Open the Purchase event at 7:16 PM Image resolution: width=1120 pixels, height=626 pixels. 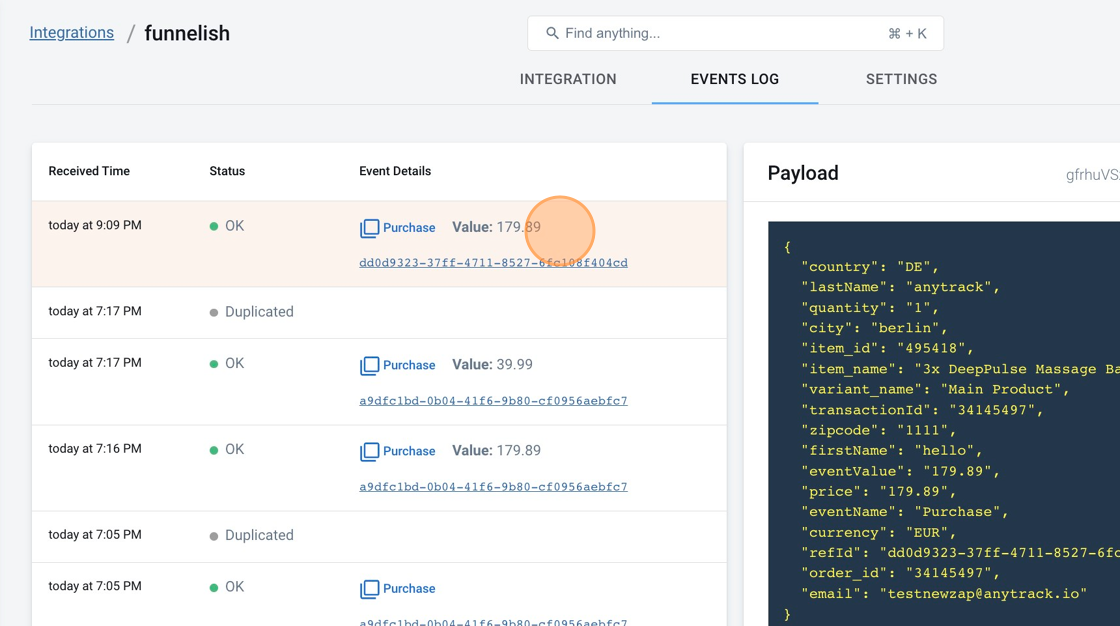click(x=409, y=452)
